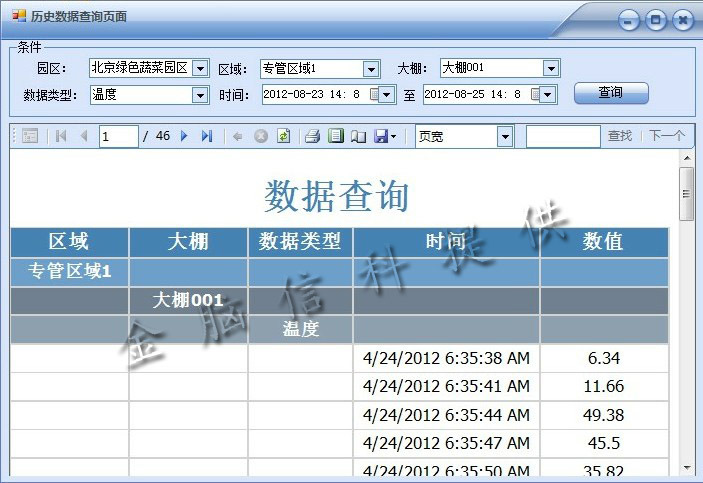
Task: Click the 查询 button
Action: pyautogui.click(x=610, y=93)
